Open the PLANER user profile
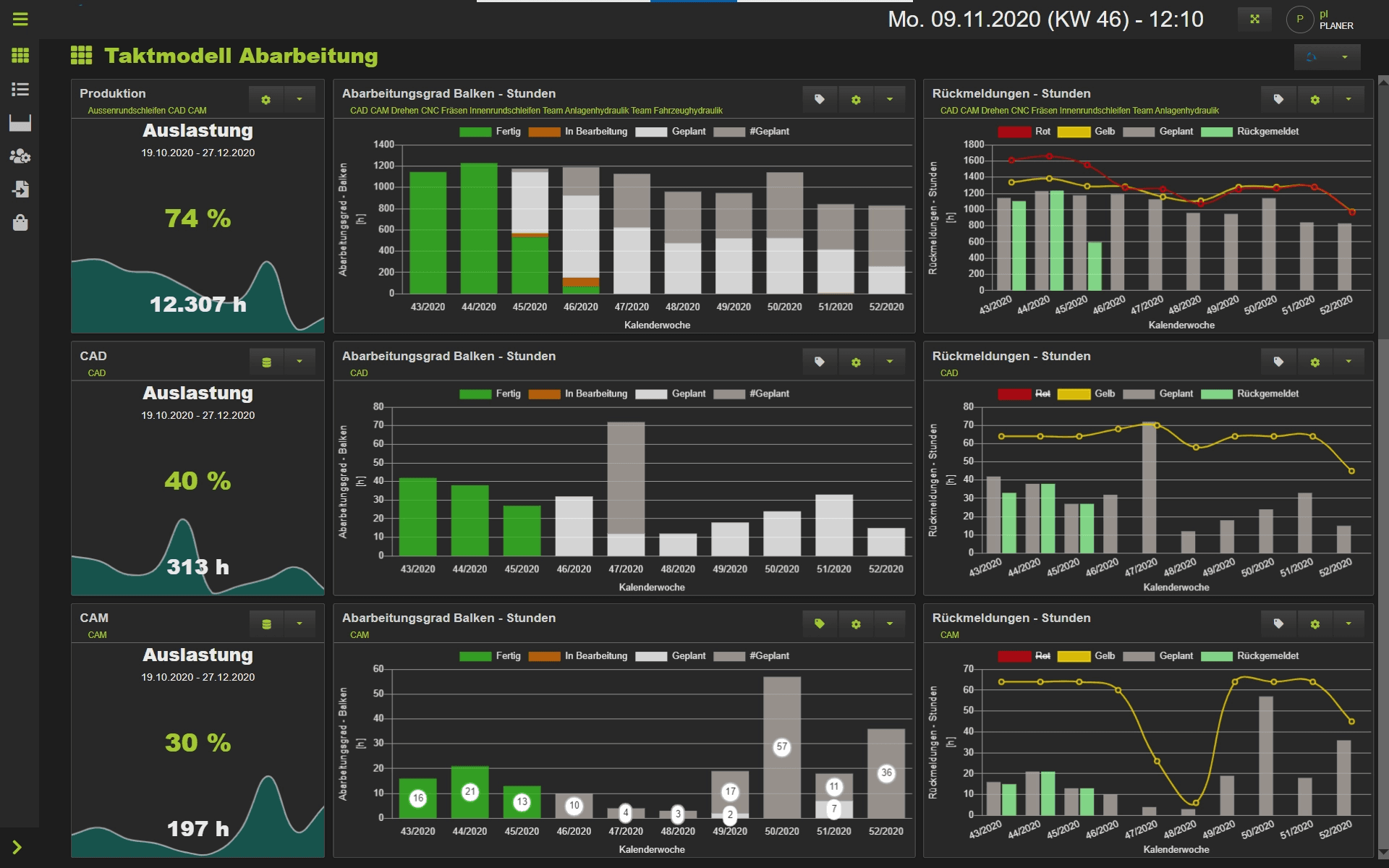The height and width of the screenshot is (868, 1389). coord(1299,20)
